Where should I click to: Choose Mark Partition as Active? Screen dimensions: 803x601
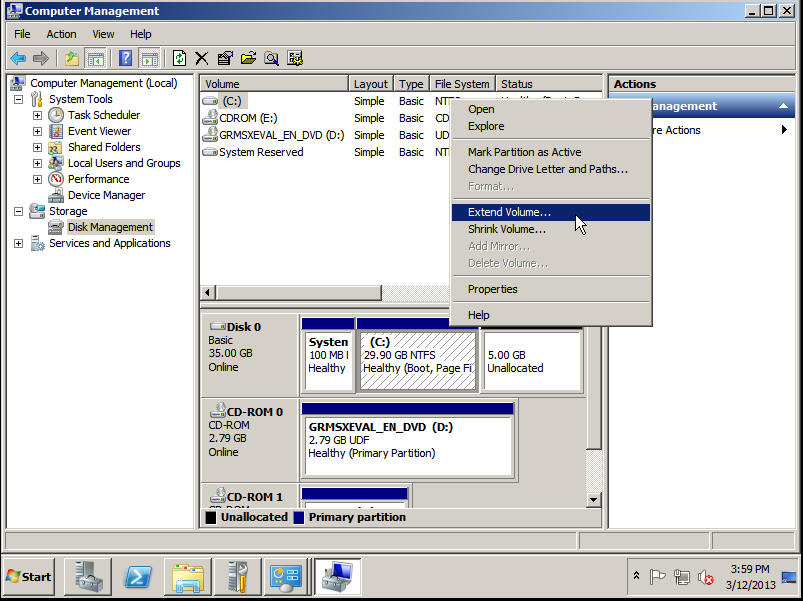551,152
